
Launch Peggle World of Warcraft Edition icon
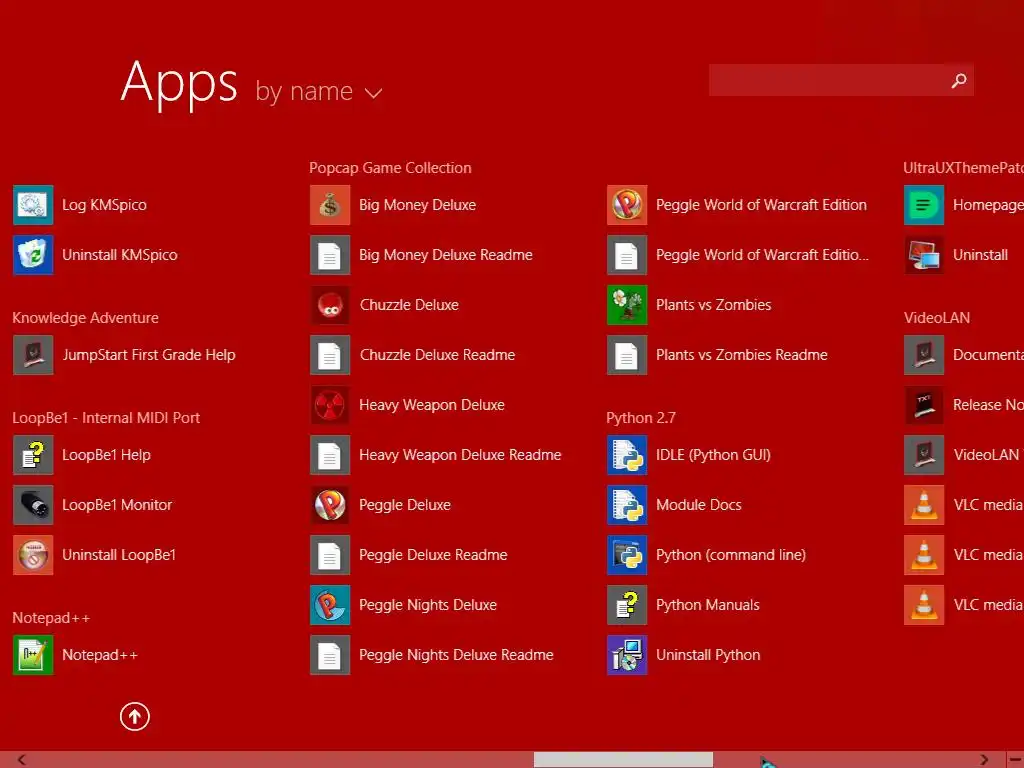click(627, 205)
